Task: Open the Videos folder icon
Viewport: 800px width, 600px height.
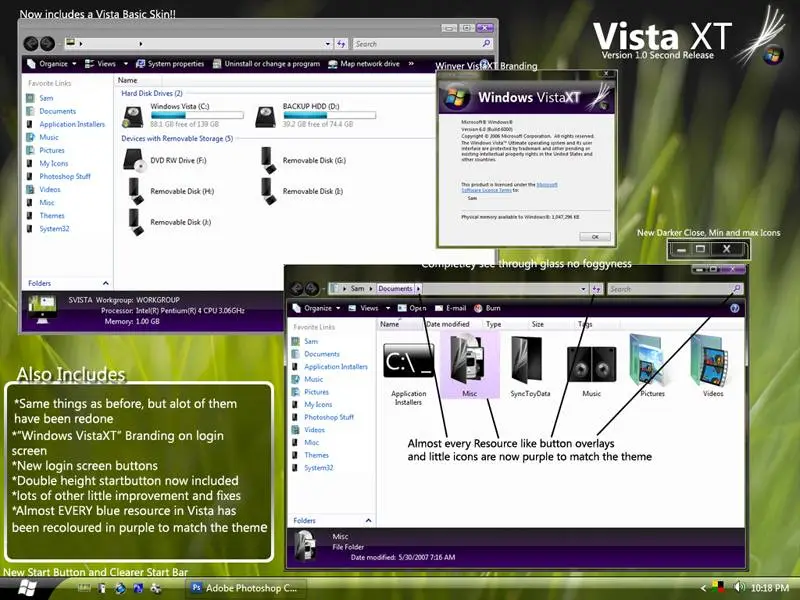Action: tap(710, 359)
